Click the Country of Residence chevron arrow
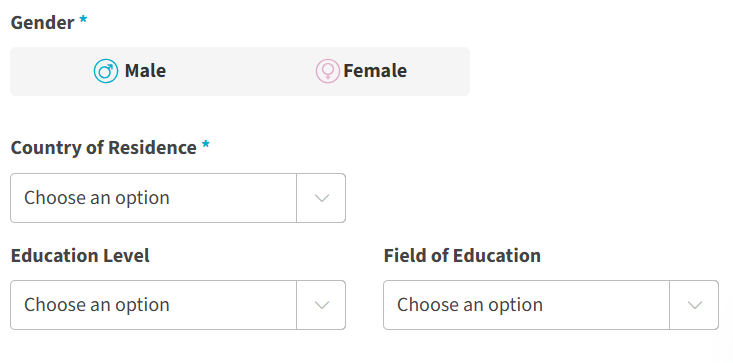733x363 pixels. tap(322, 198)
